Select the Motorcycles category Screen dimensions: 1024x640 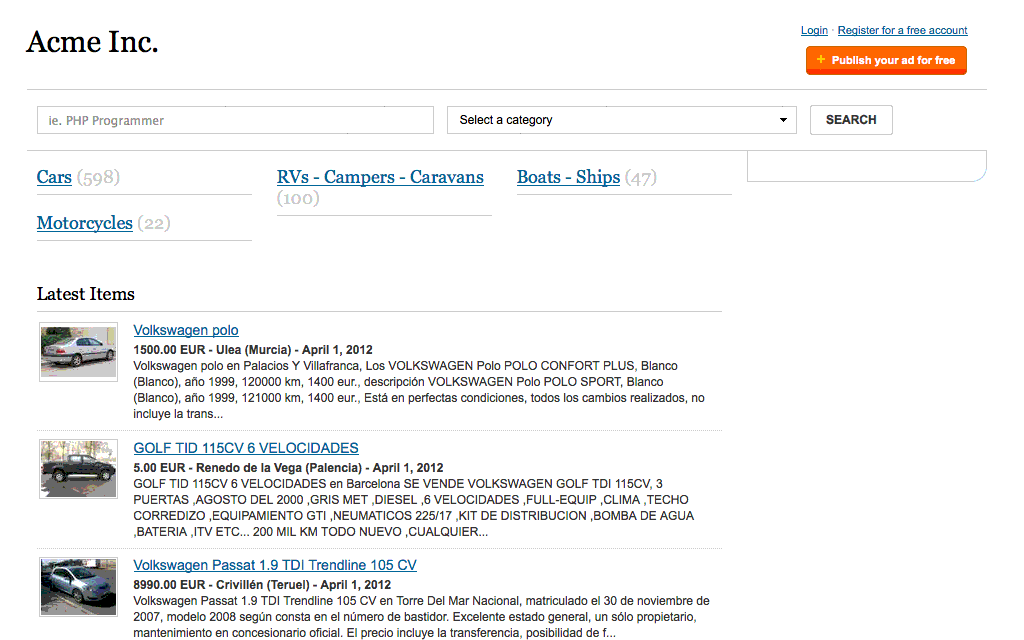[85, 223]
